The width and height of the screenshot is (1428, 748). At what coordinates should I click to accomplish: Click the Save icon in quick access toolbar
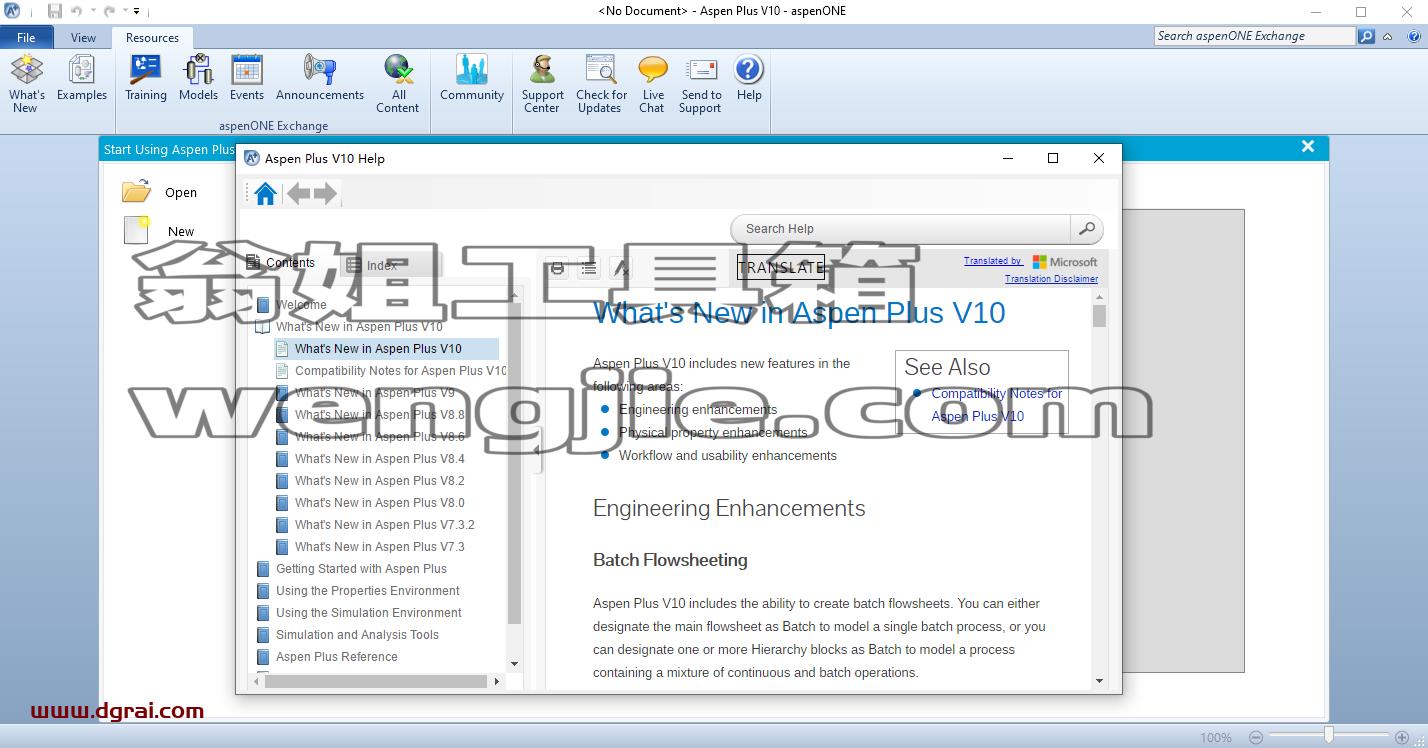pos(55,11)
